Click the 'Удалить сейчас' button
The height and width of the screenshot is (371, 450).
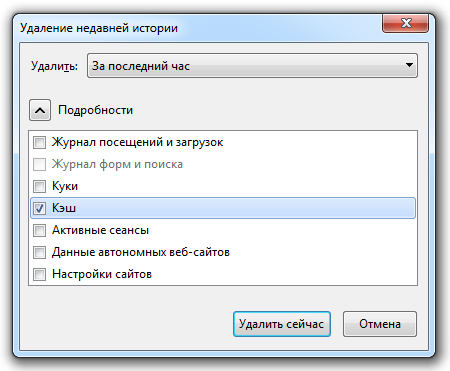point(282,324)
